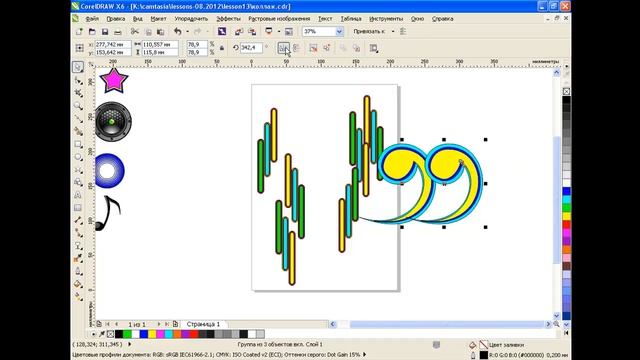Open a file with folder icon
This screenshot has width=640, height=360.
(92, 31)
